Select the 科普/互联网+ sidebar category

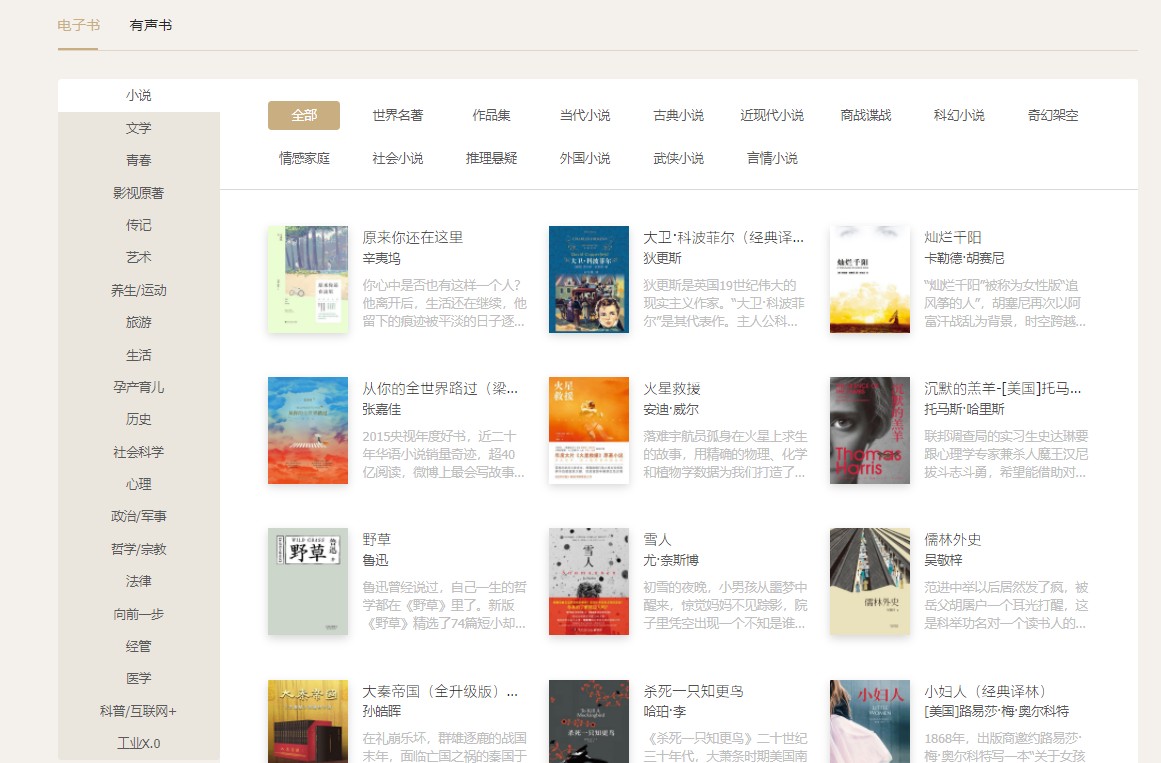(138, 711)
